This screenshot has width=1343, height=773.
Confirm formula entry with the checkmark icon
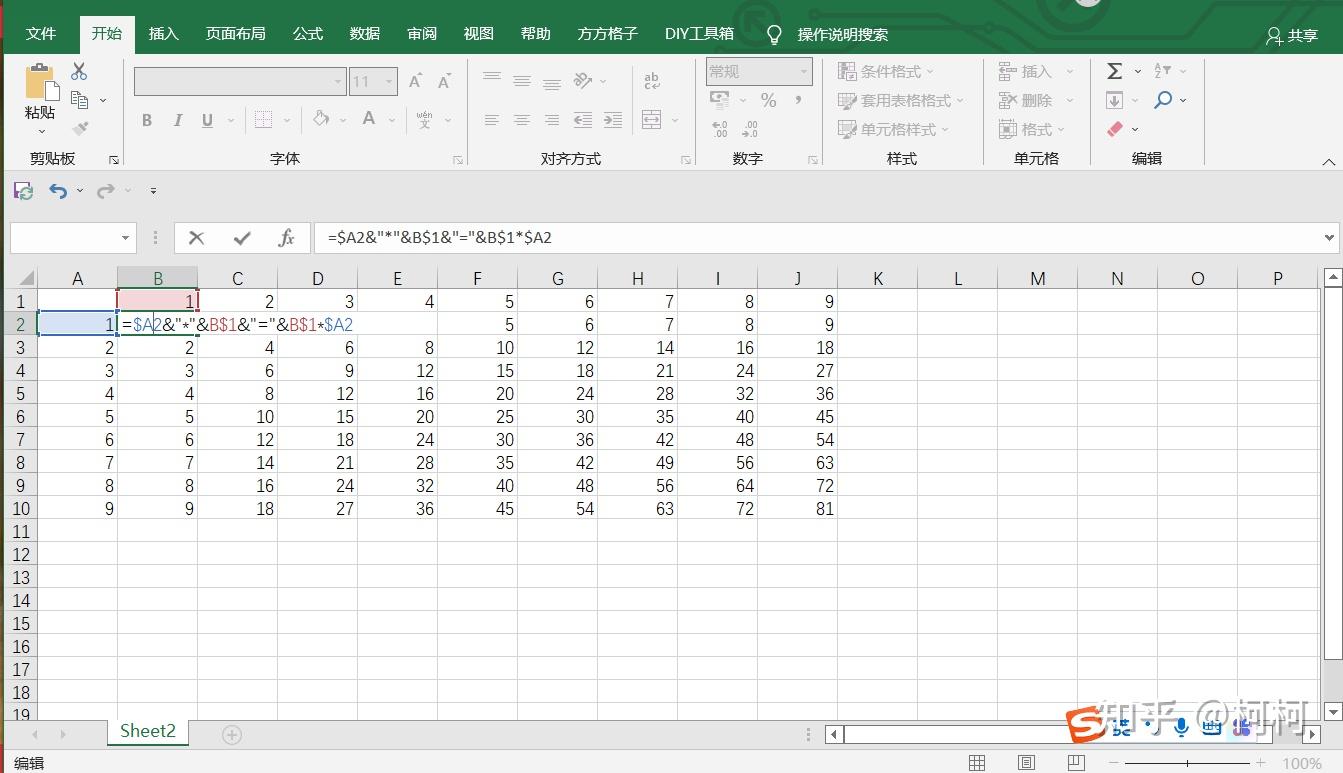[x=240, y=237]
